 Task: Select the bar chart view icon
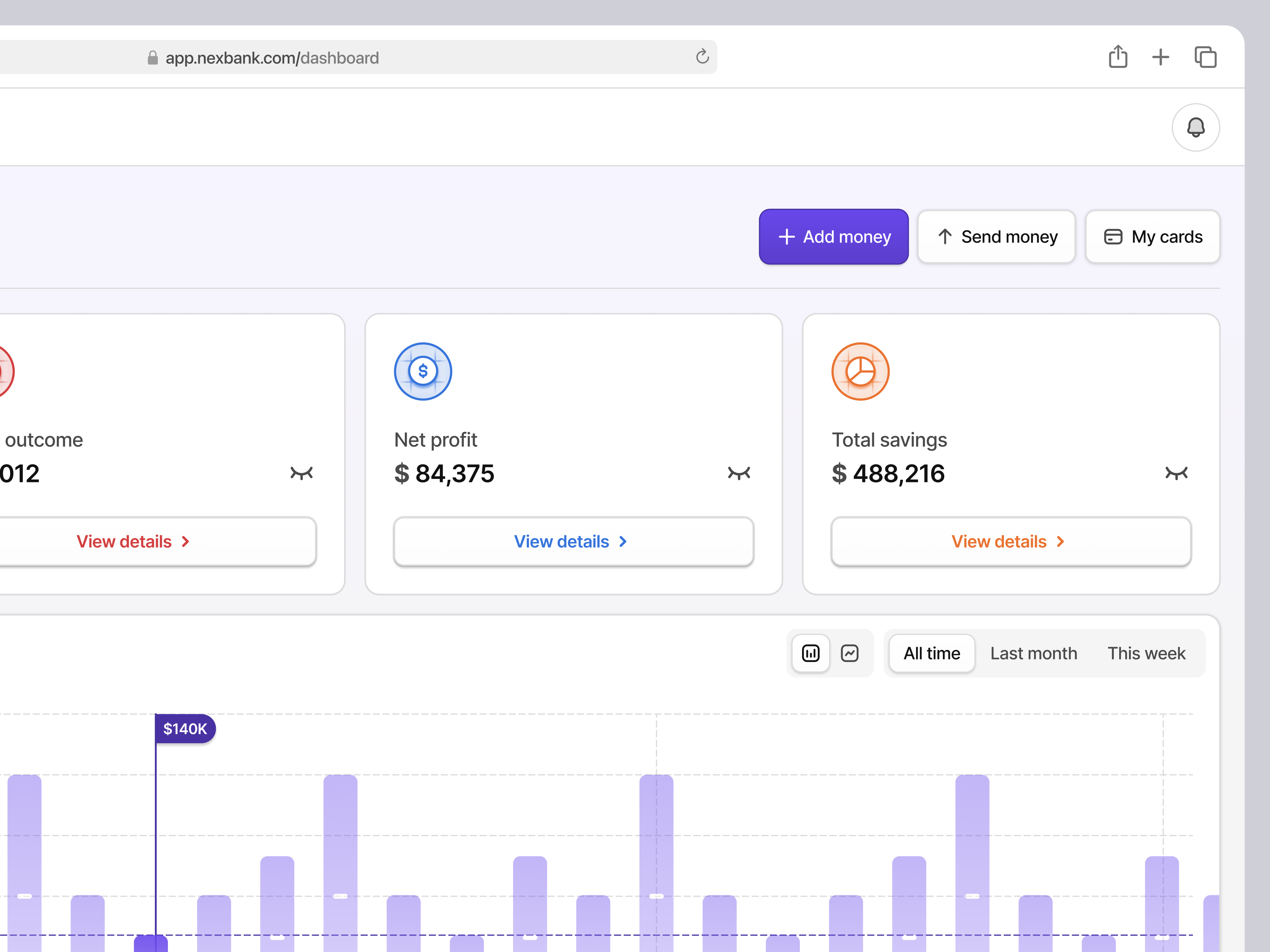pyautogui.click(x=810, y=653)
